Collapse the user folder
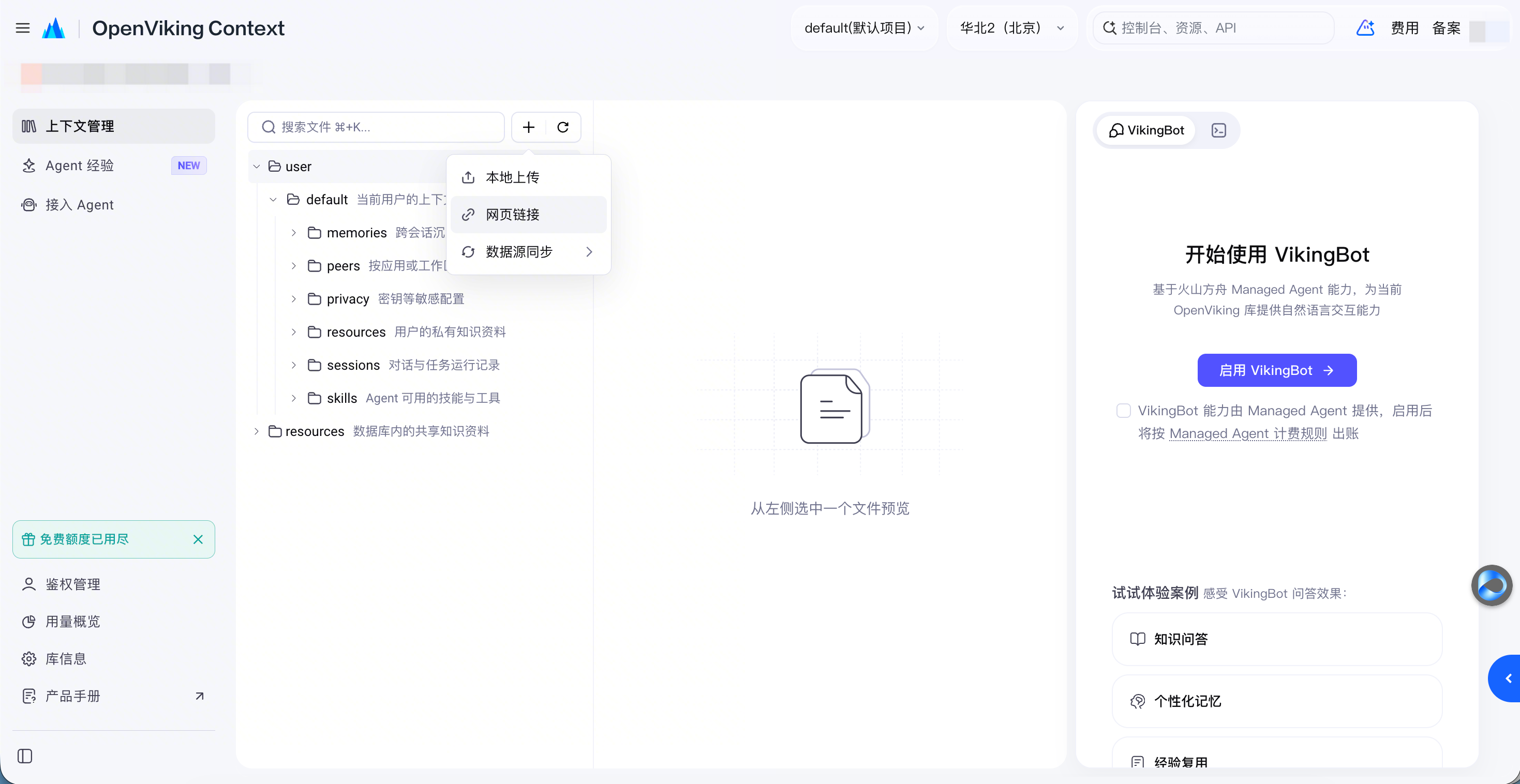 pyautogui.click(x=256, y=167)
